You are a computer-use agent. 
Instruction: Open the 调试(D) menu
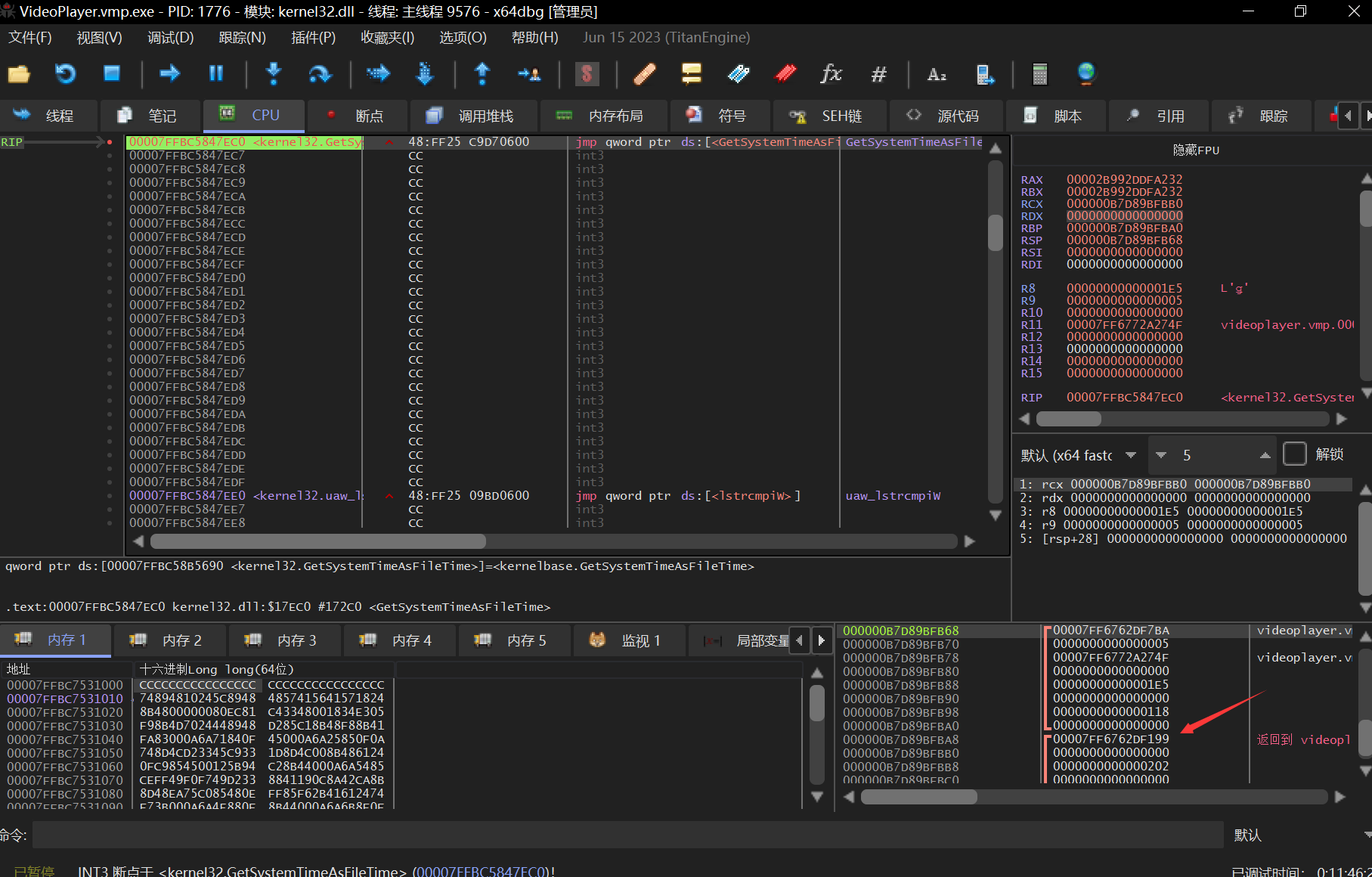coord(170,37)
